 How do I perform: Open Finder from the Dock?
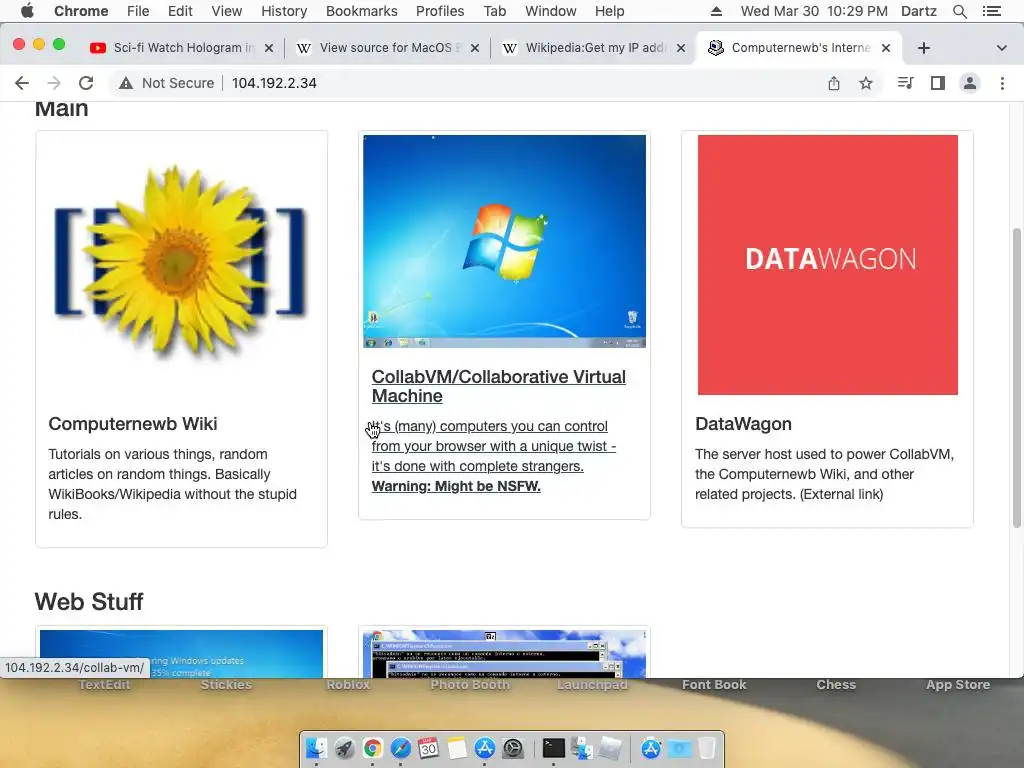pyautogui.click(x=317, y=748)
